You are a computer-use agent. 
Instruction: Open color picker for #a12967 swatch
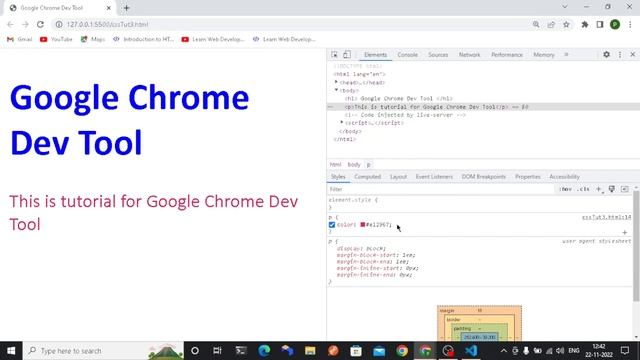[362, 224]
